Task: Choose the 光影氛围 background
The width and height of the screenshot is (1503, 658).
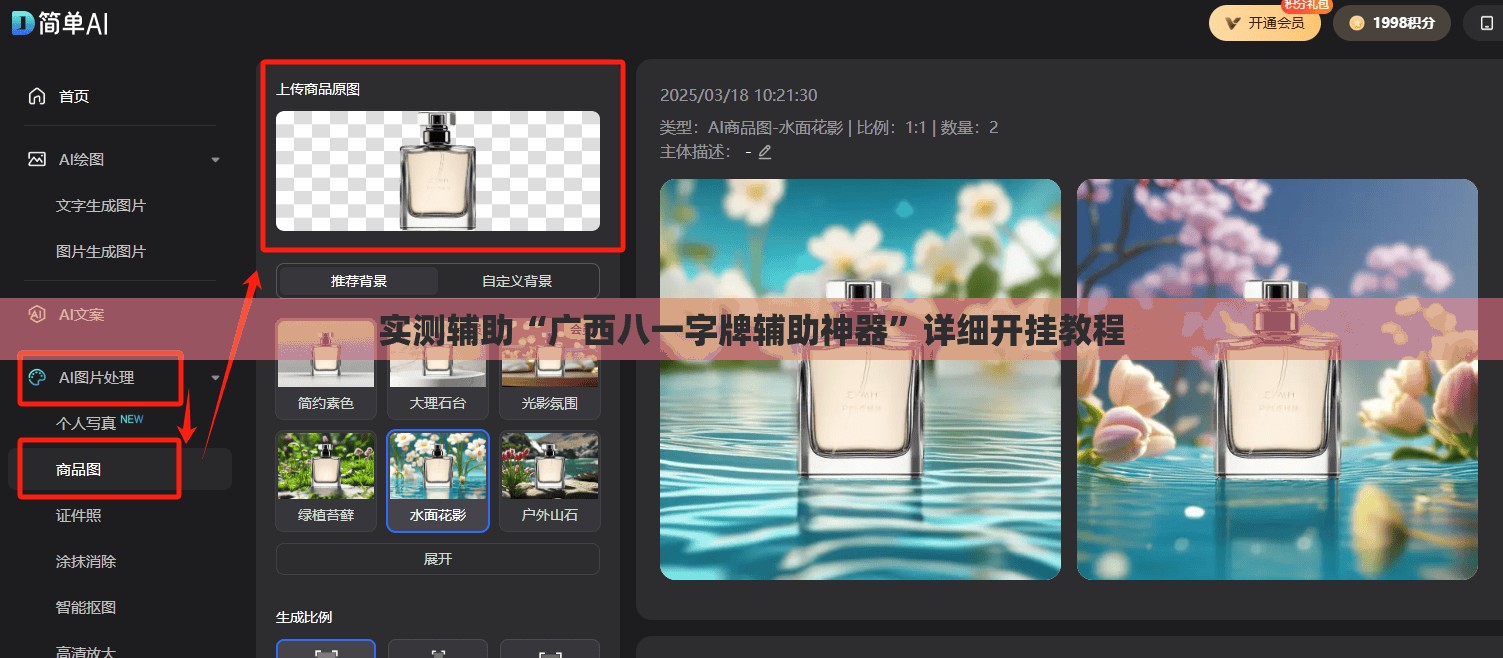Action: click(550, 369)
